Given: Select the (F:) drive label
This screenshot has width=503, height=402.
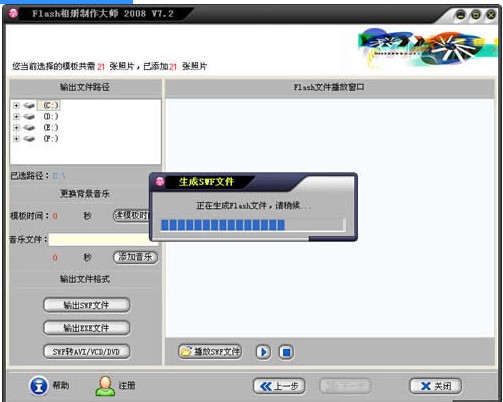Looking at the screenshot, I should (x=51, y=139).
